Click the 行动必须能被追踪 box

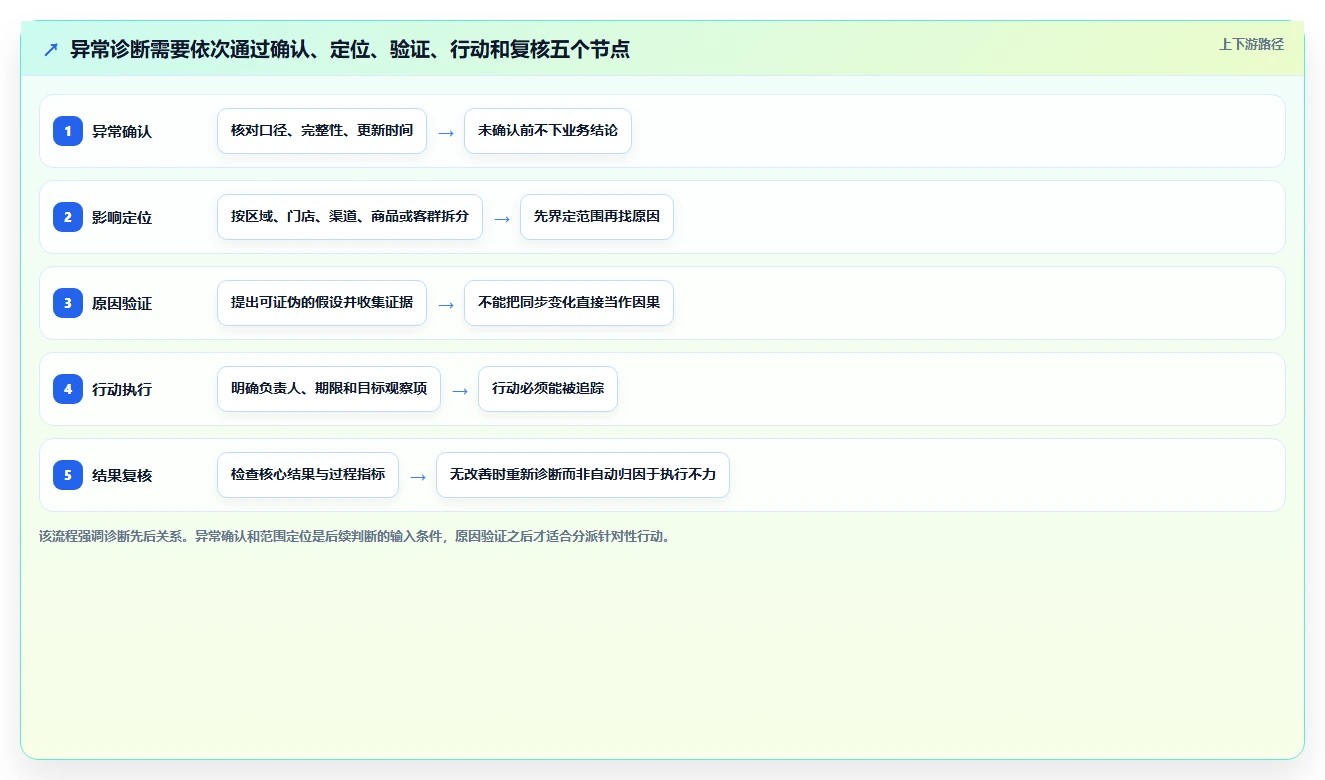(548, 389)
